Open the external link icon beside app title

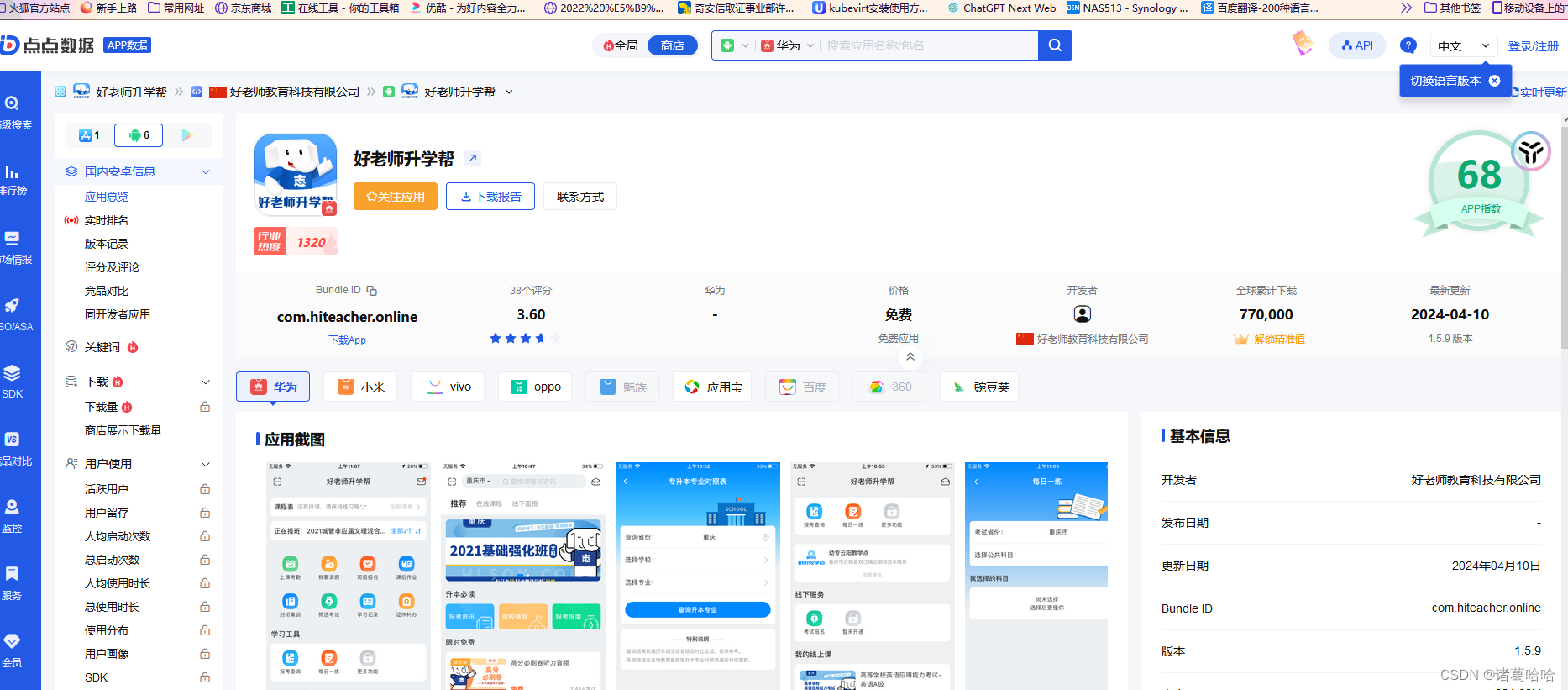point(473,158)
